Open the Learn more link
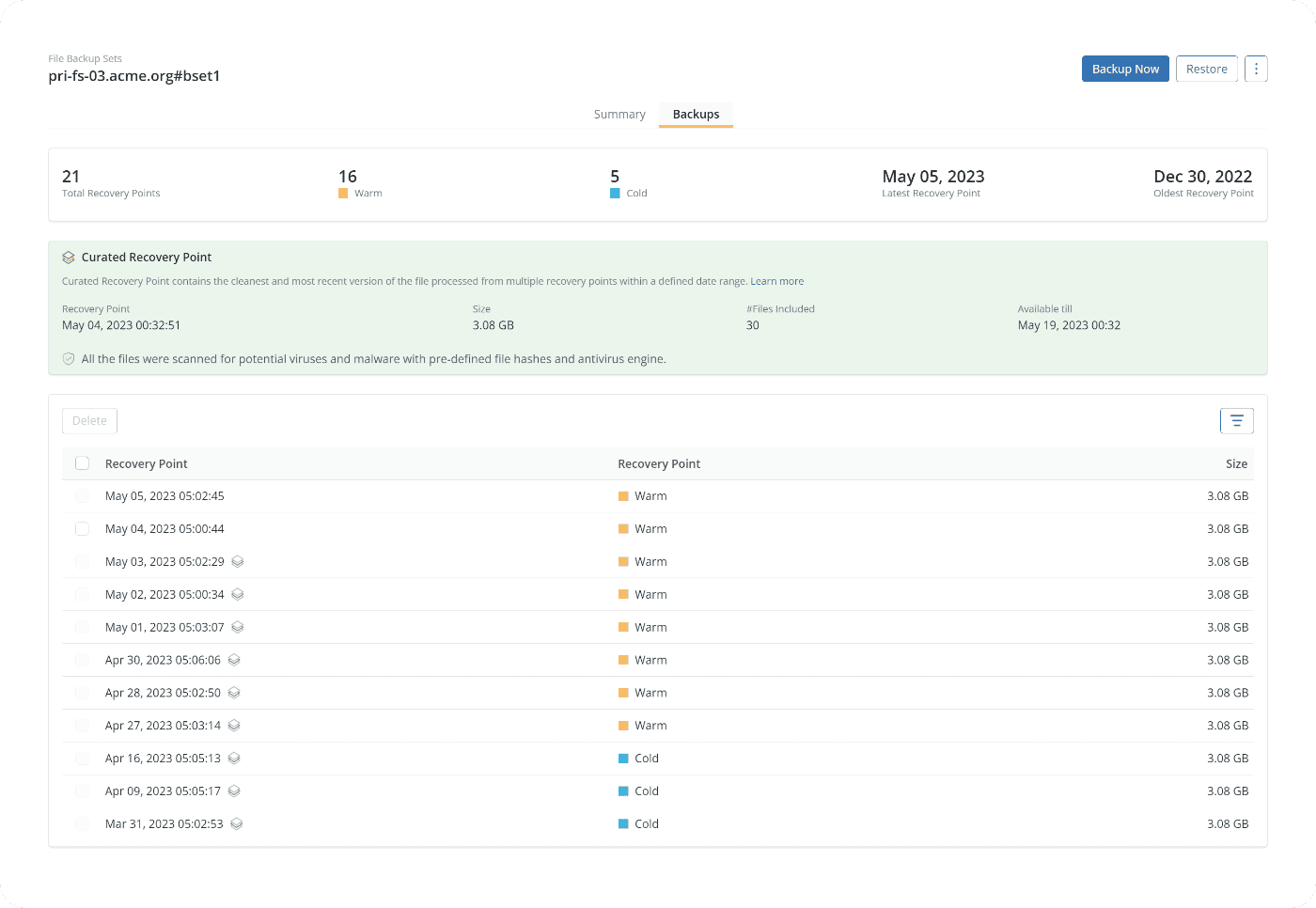 776,281
